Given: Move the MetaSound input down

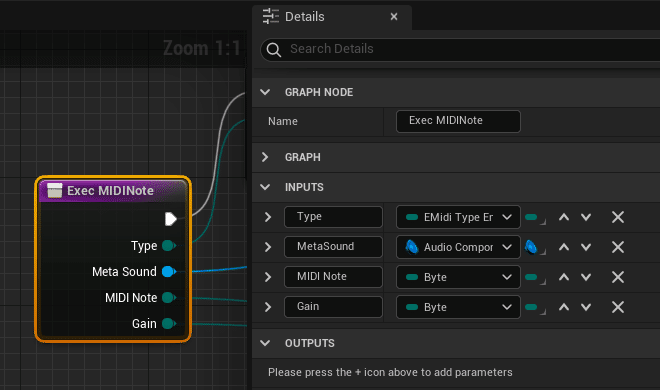Looking at the screenshot, I should [586, 247].
